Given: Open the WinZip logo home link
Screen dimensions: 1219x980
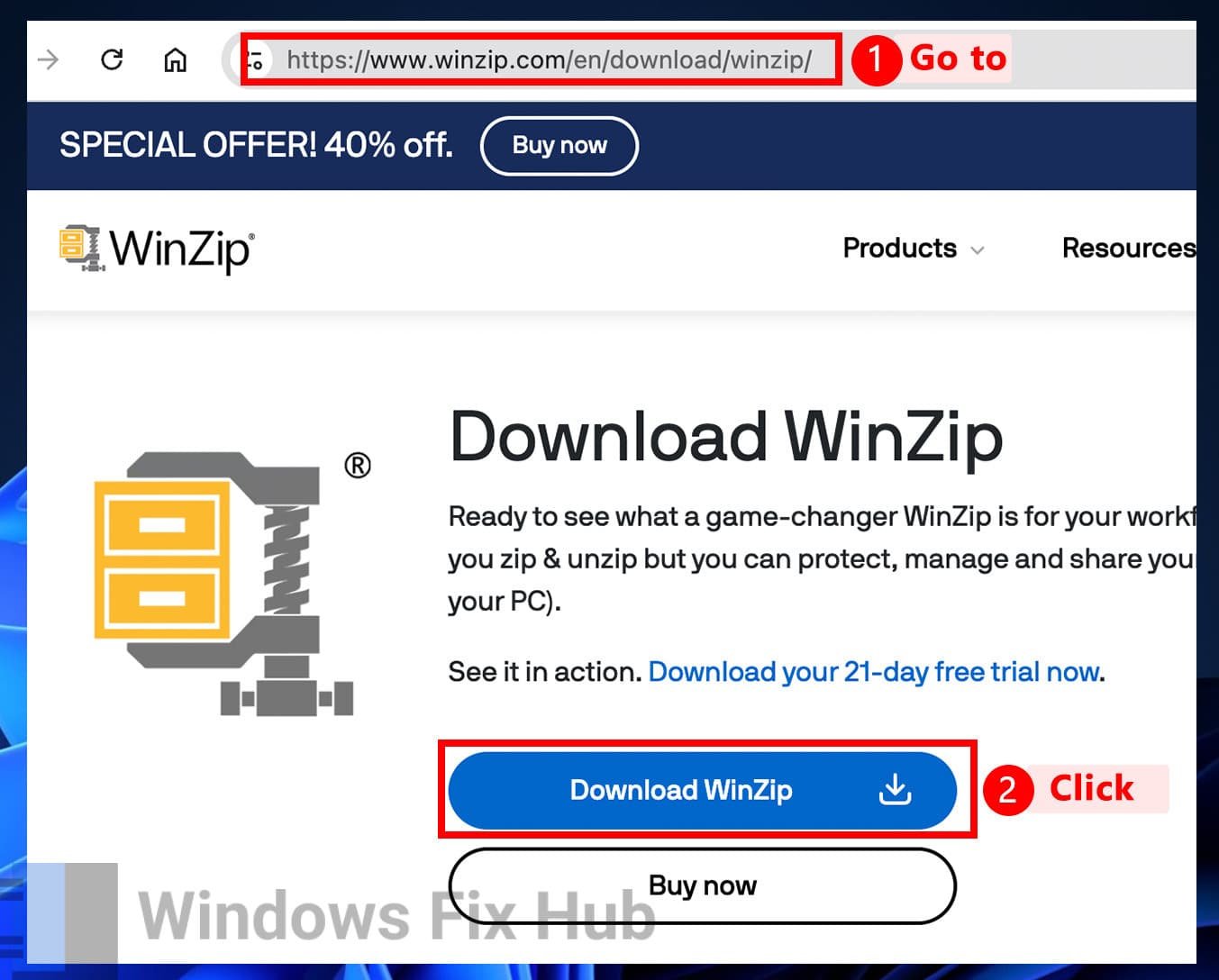Looking at the screenshot, I should click(157, 249).
